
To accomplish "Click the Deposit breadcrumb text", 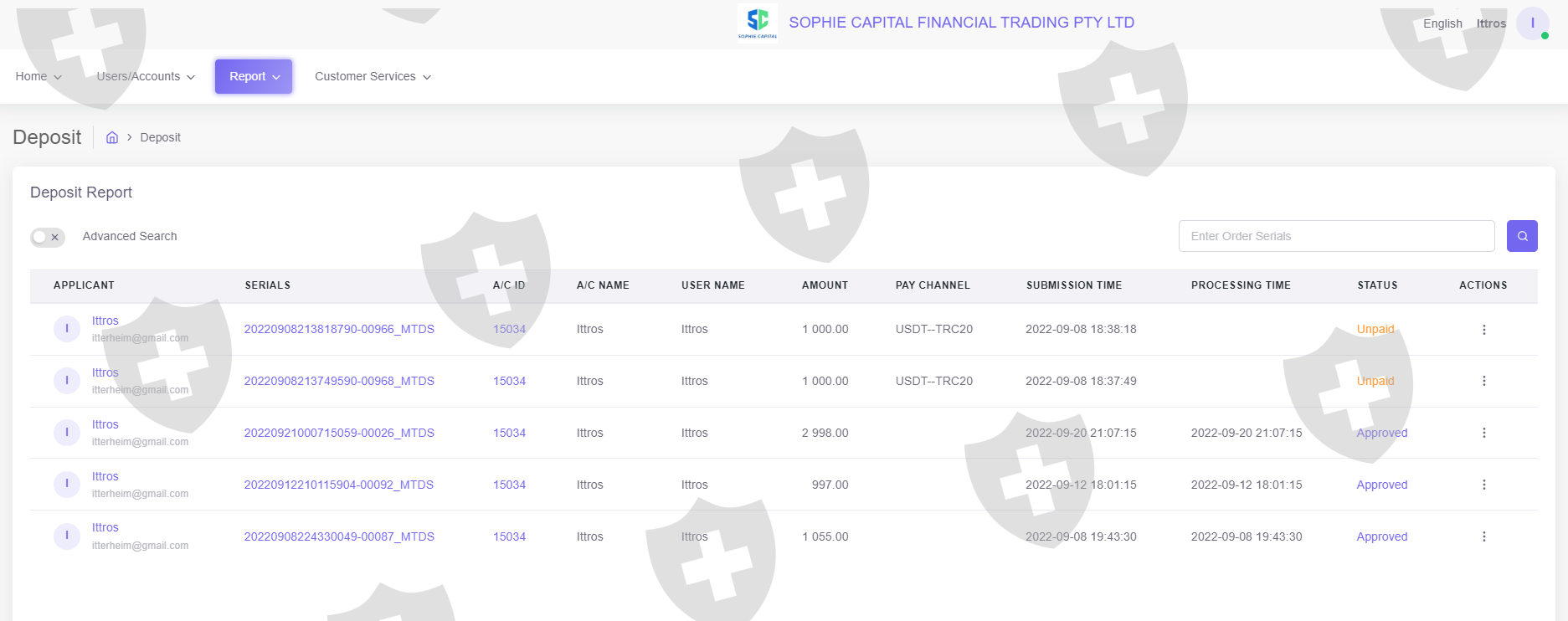I will [160, 137].
